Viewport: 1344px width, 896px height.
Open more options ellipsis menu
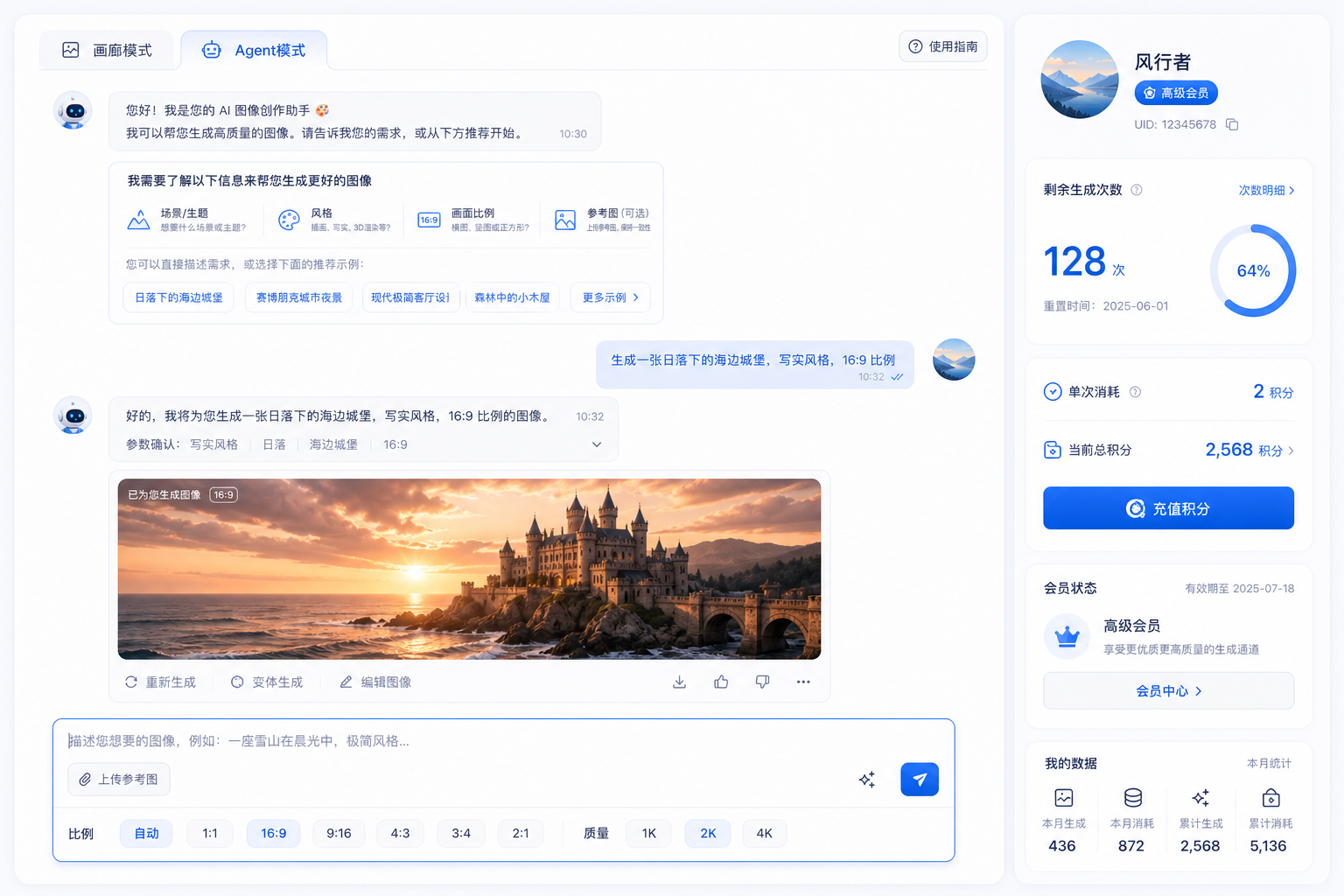803,682
